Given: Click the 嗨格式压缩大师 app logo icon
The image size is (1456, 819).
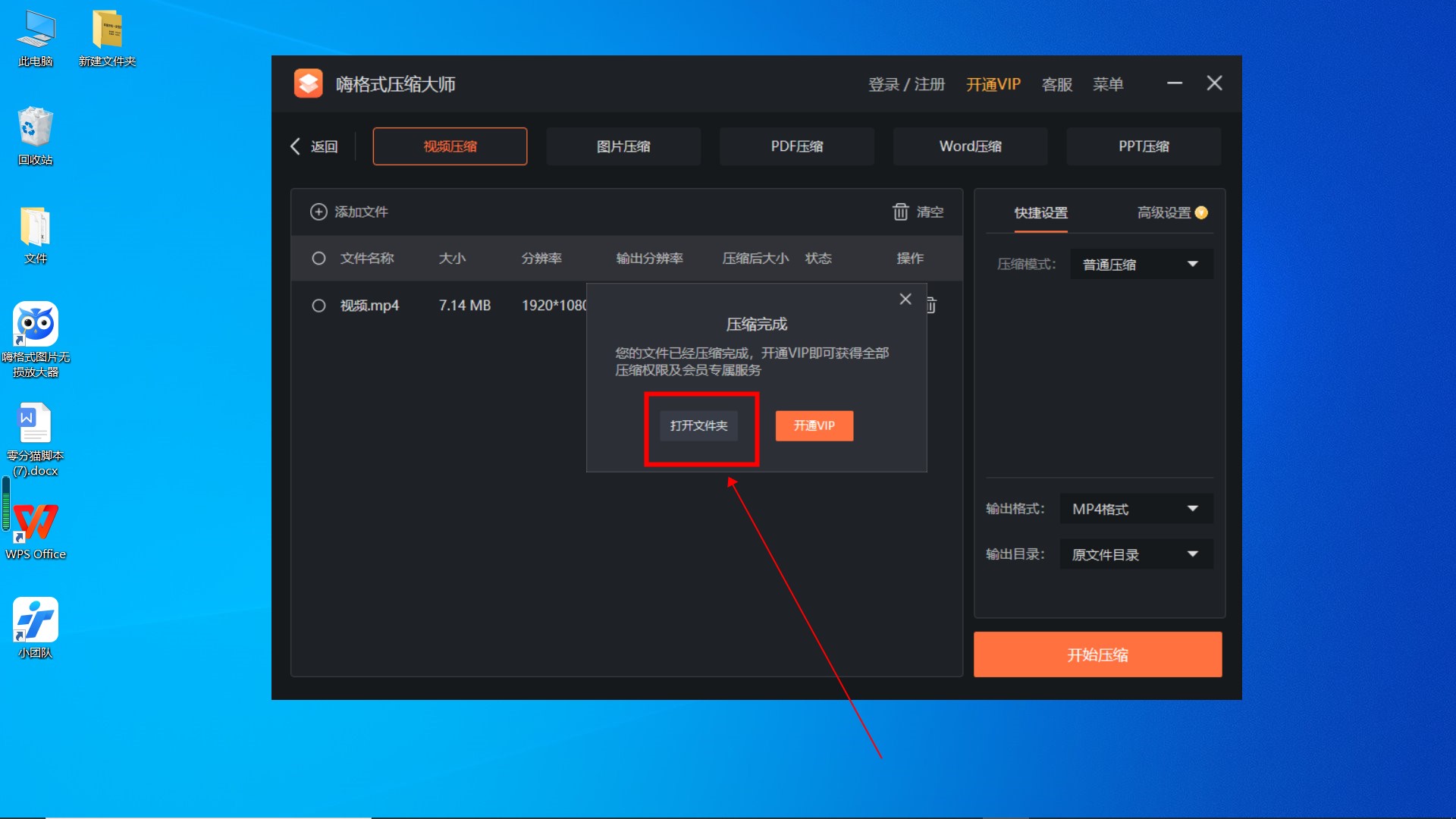Looking at the screenshot, I should [309, 84].
